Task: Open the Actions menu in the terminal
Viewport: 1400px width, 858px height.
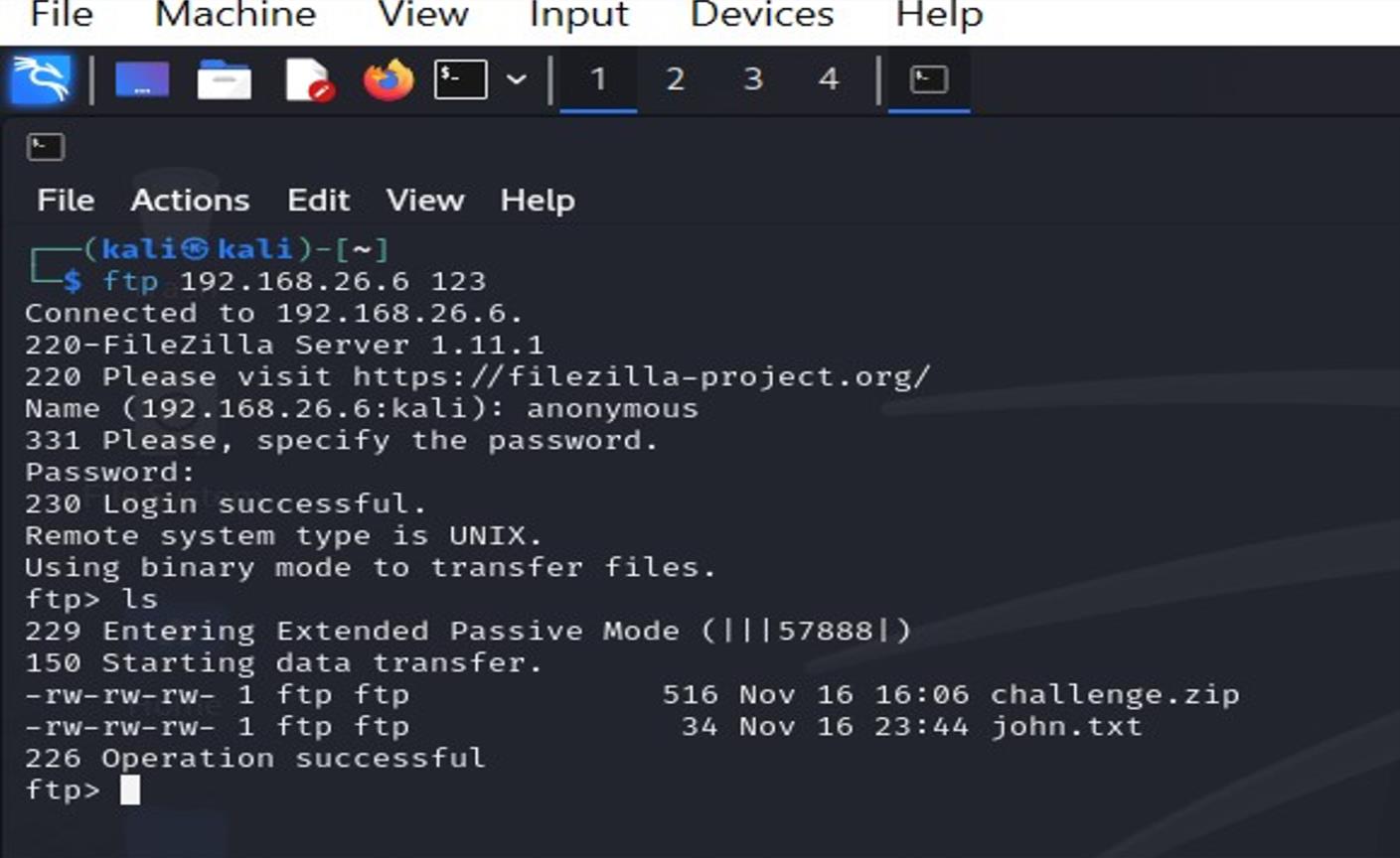Action: coord(190,200)
